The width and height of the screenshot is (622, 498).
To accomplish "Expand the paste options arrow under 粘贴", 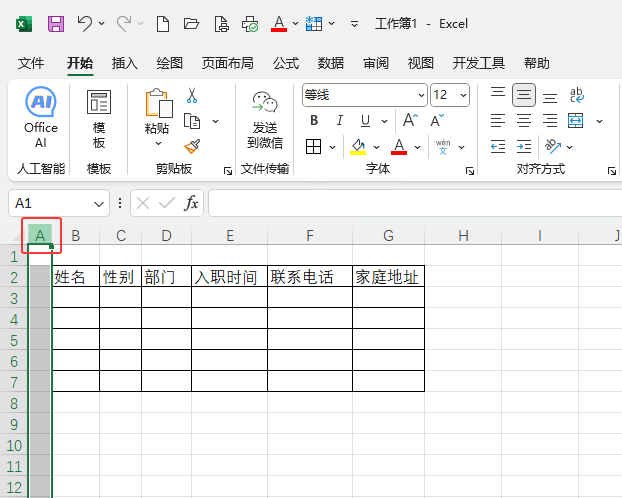I will click(x=158, y=144).
